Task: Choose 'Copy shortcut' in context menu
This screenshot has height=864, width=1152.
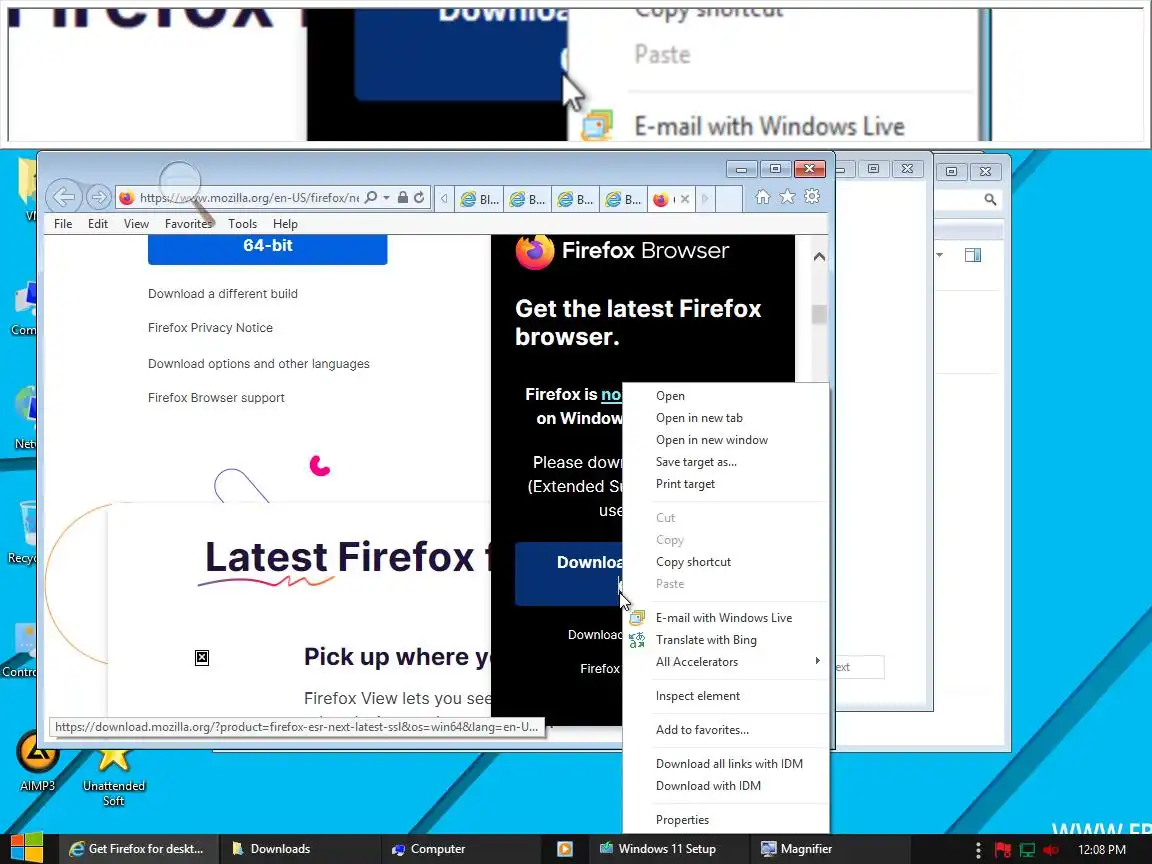Action: click(726, 562)
